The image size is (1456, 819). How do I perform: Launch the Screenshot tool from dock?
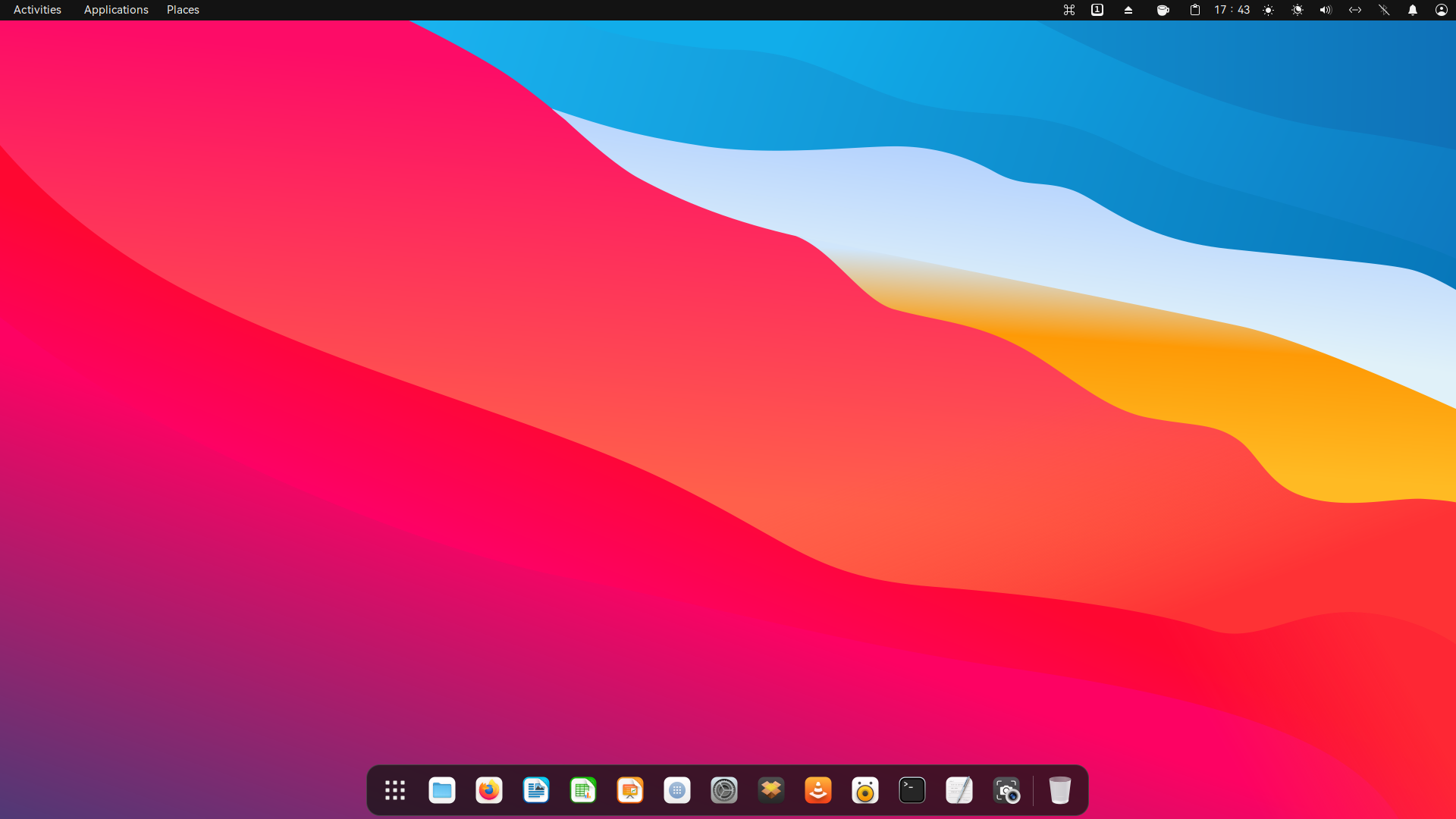pos(1006,790)
